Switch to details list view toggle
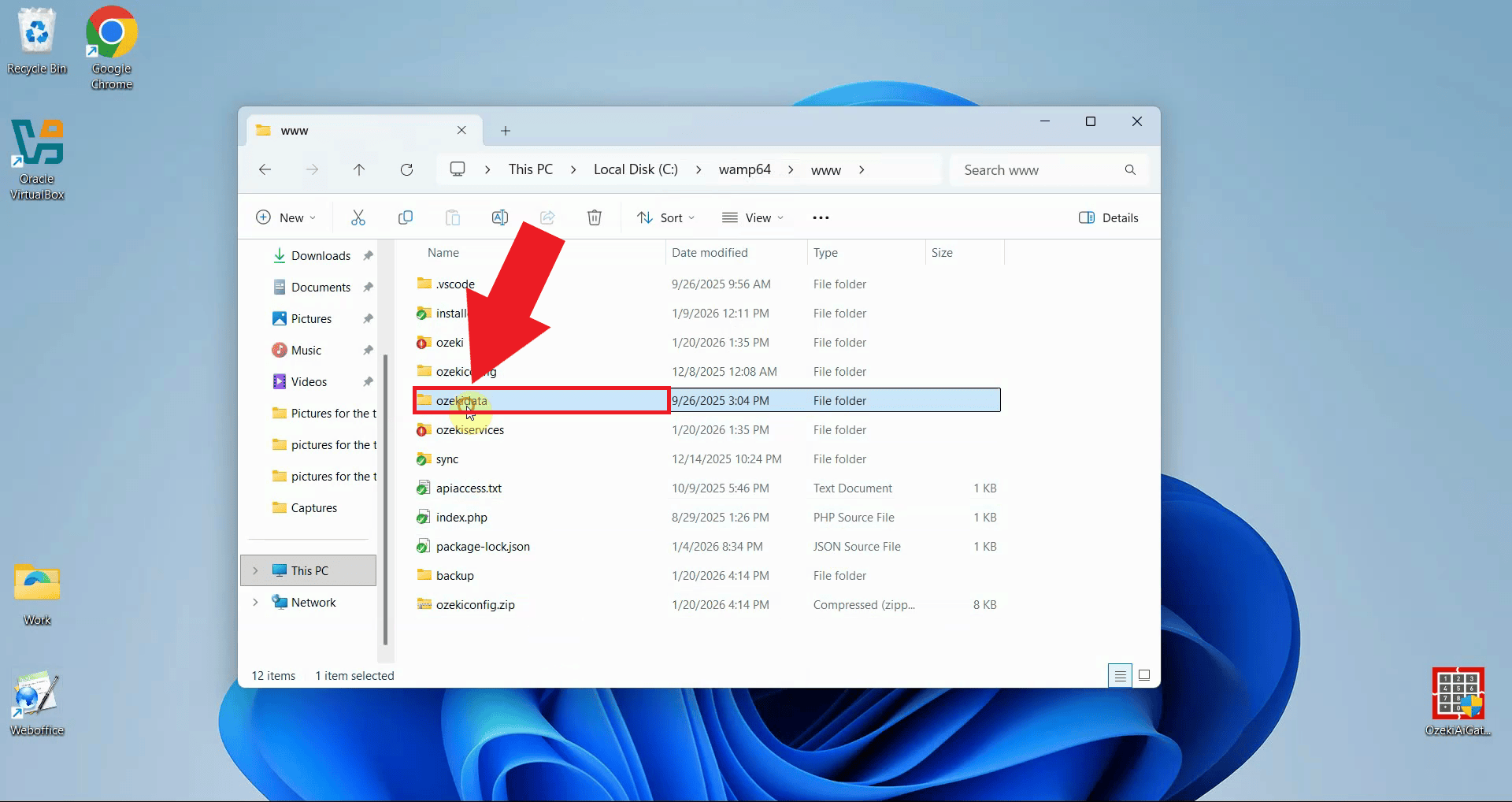This screenshot has height=802, width=1512. click(x=1120, y=675)
